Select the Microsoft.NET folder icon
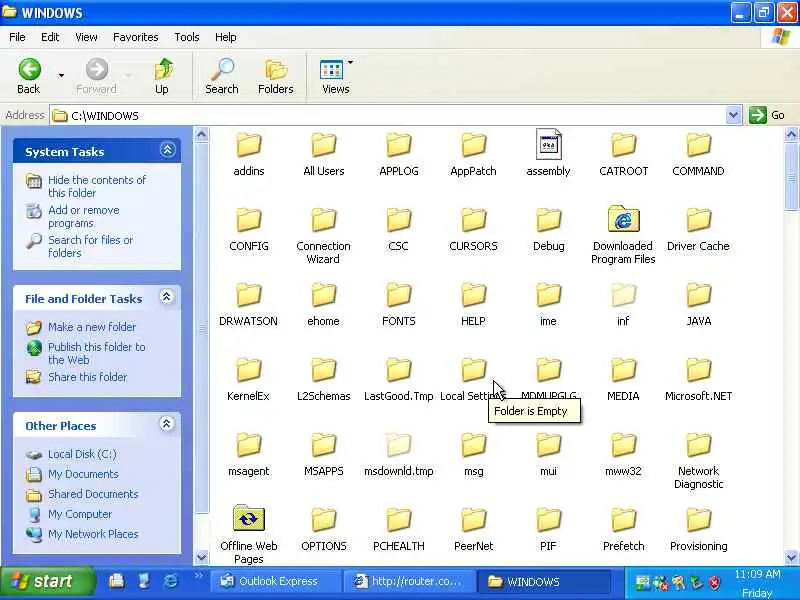Viewport: 800px width, 600px height. 698,370
